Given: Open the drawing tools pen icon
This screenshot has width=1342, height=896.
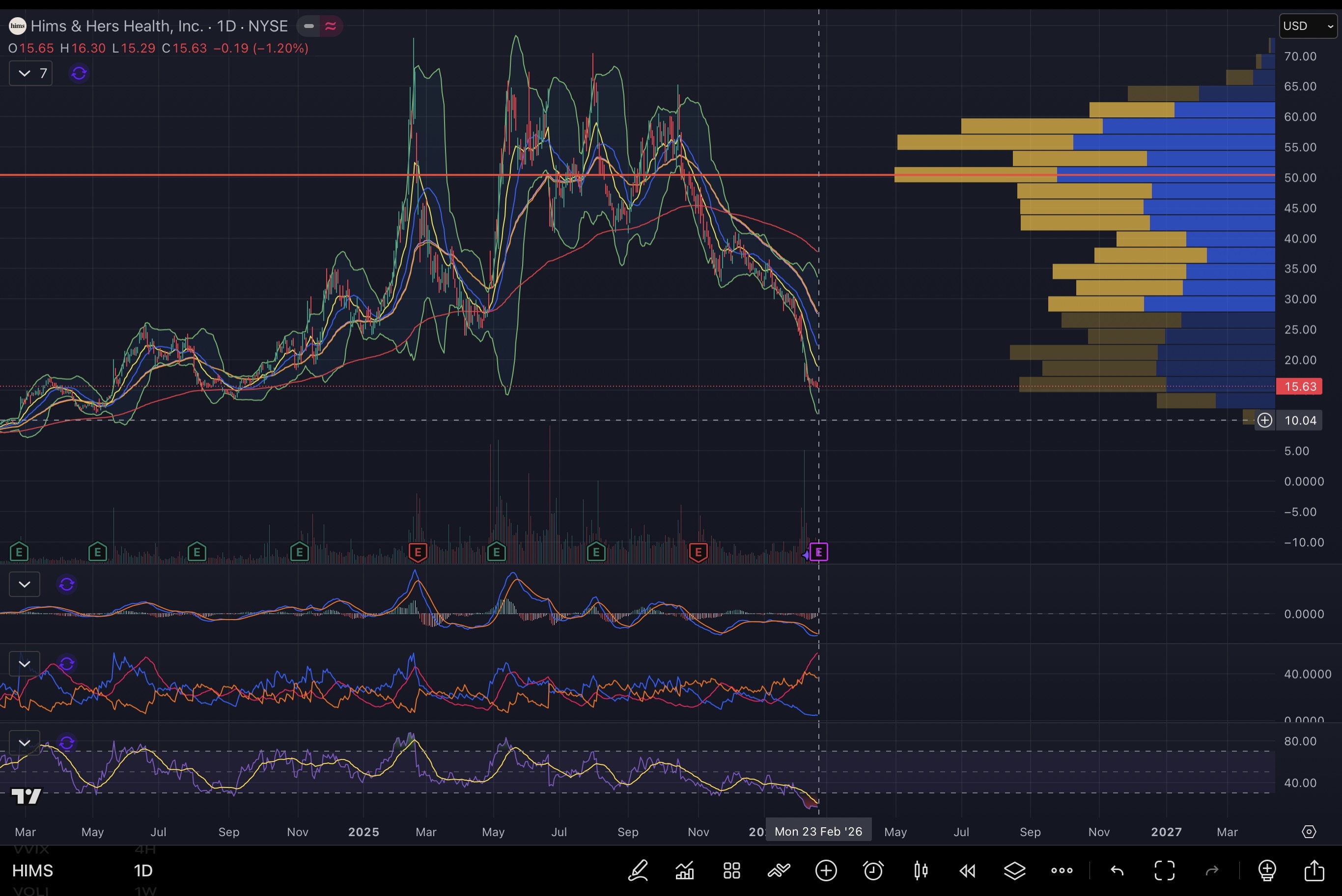Looking at the screenshot, I should [638, 870].
